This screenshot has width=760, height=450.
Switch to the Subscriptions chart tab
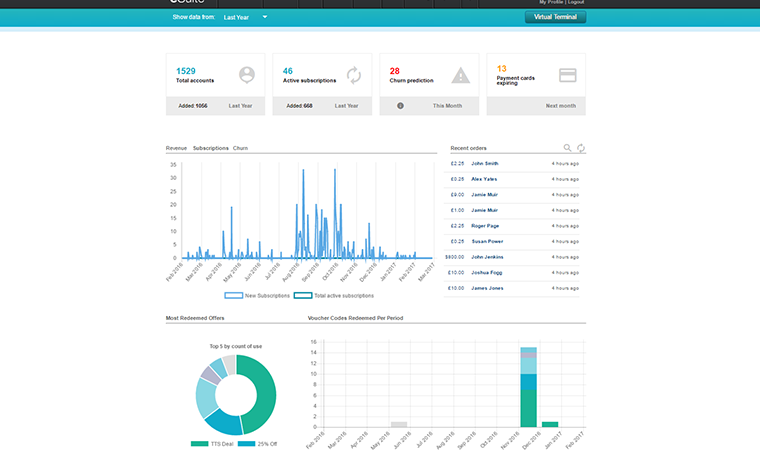pos(210,148)
